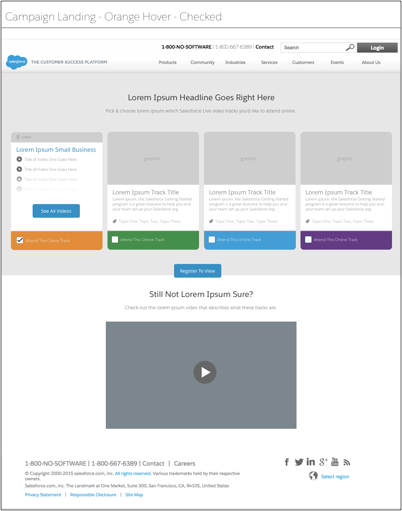The width and height of the screenshot is (402, 511).
Task: Open the RSS feed icon
Action: (x=347, y=462)
